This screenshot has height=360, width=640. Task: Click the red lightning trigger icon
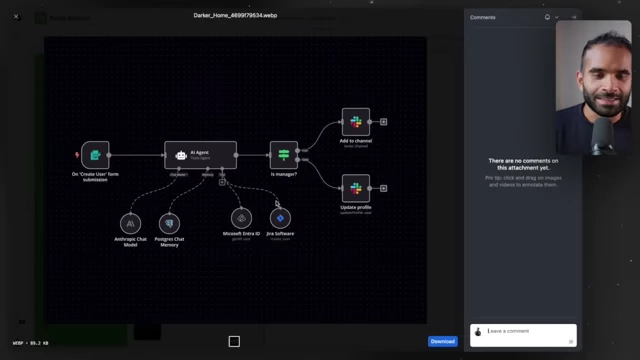[77, 155]
